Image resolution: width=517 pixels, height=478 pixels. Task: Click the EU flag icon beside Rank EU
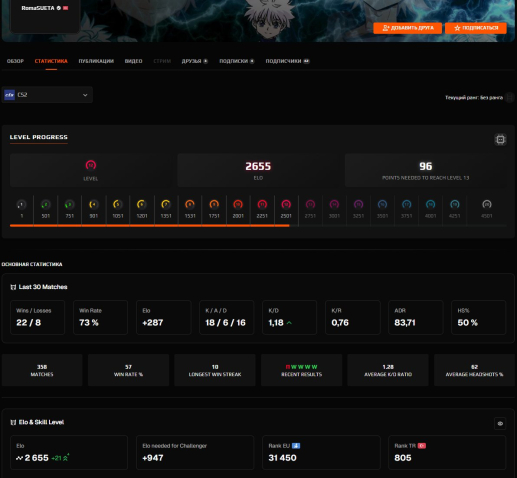[x=296, y=446]
